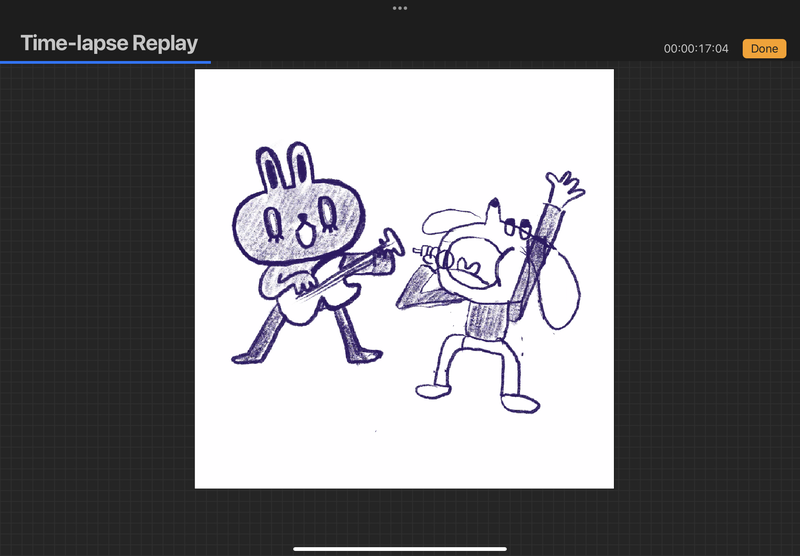The width and height of the screenshot is (800, 556).
Task: Click the rabbit's left foot
Action: [248, 355]
